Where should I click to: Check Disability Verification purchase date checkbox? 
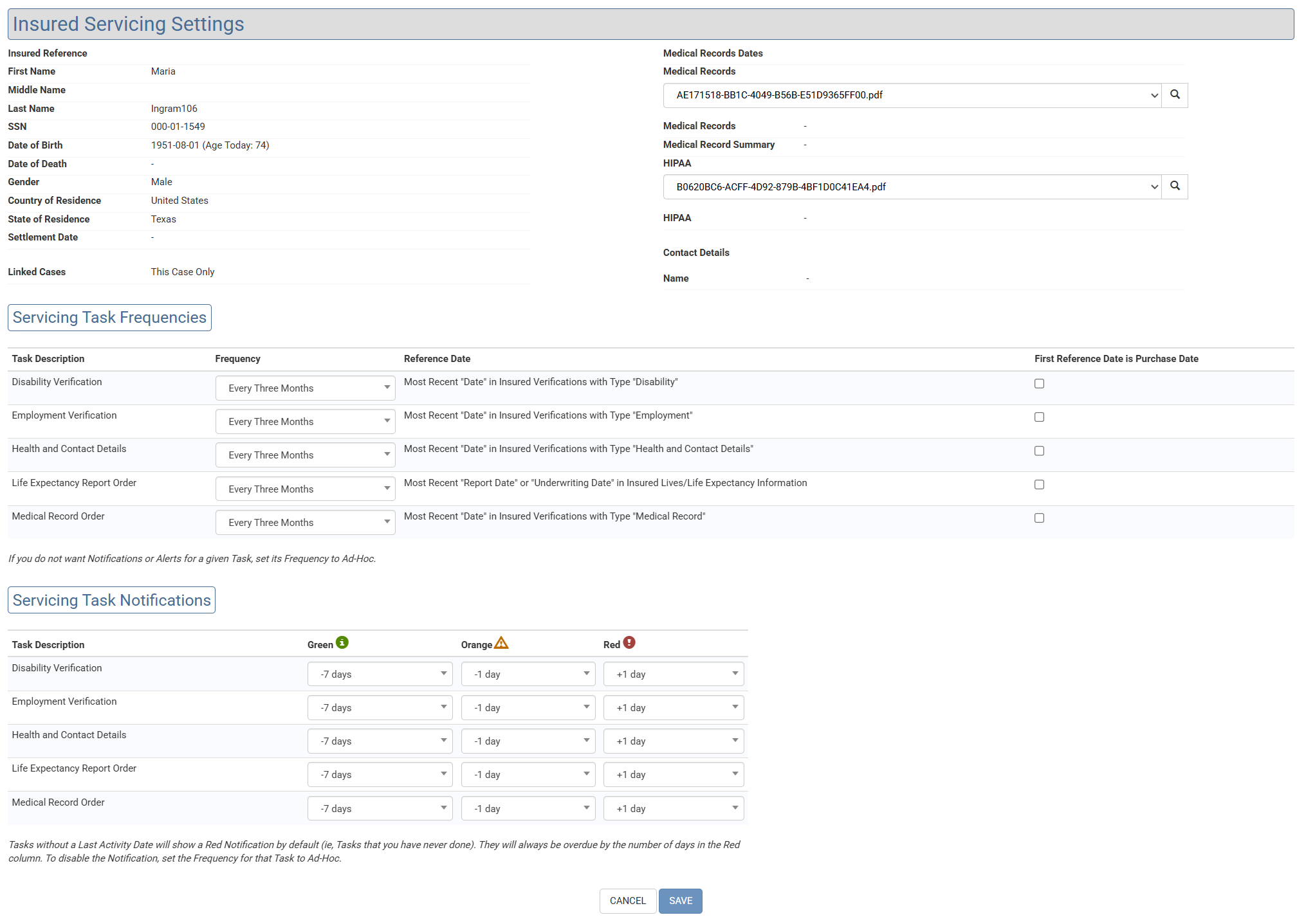tap(1039, 384)
